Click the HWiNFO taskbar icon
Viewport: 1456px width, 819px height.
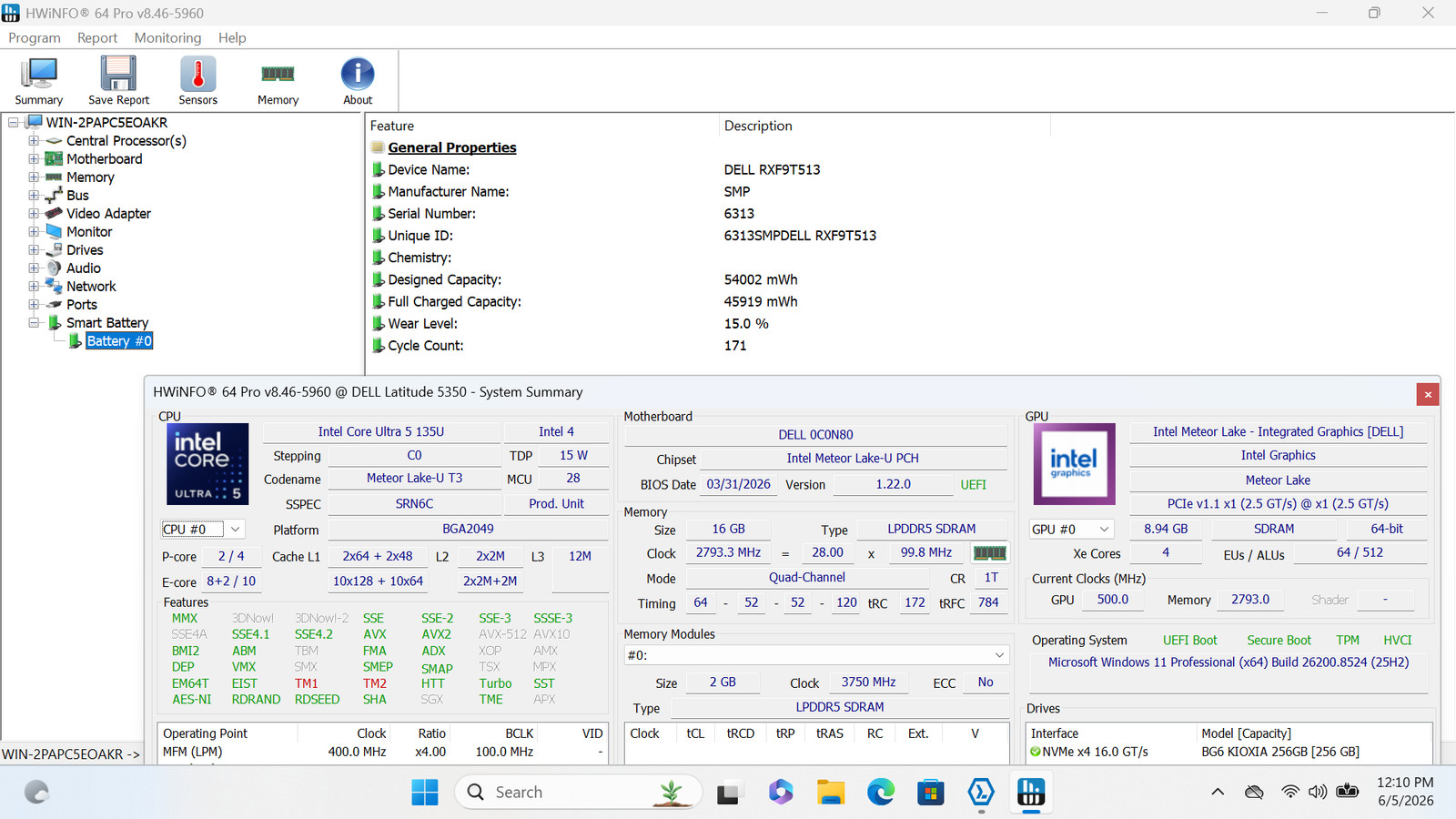coord(1031,793)
